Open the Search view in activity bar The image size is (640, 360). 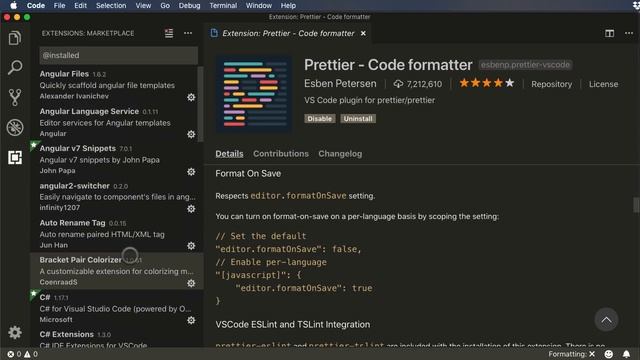tap(15, 67)
